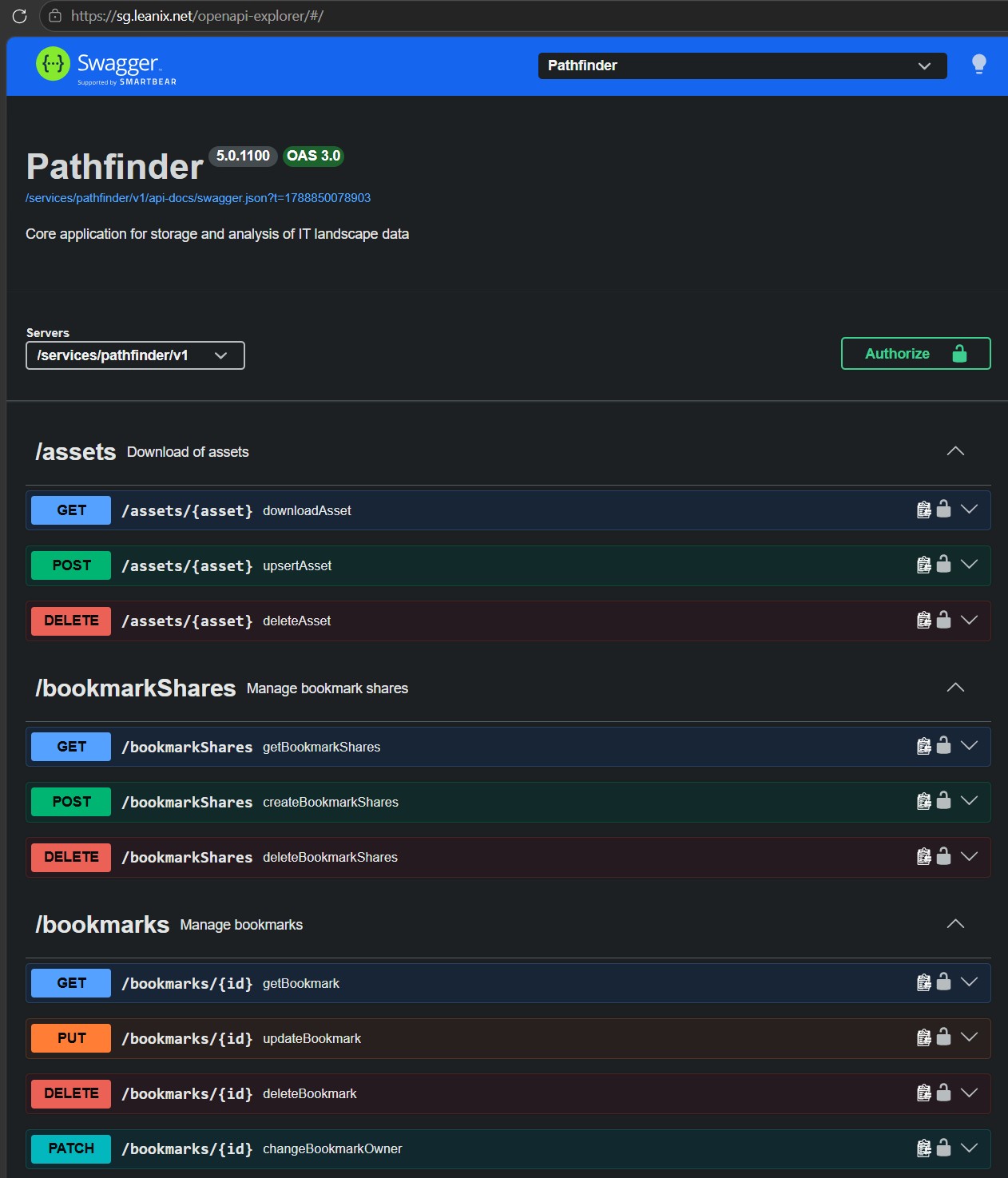This screenshot has width=1008, height=1178.
Task: Click lock icon on deleteAsset row
Action: [943, 619]
